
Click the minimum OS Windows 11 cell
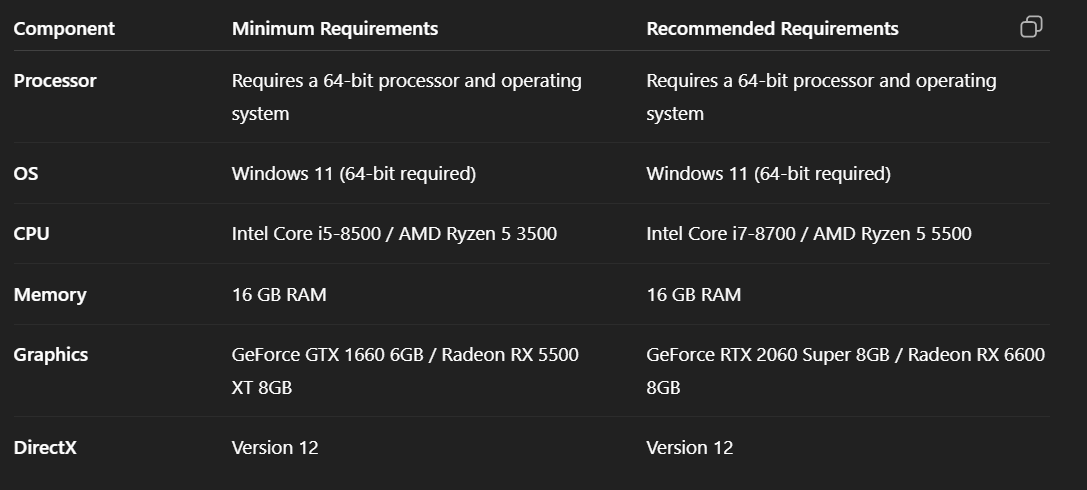(x=353, y=174)
